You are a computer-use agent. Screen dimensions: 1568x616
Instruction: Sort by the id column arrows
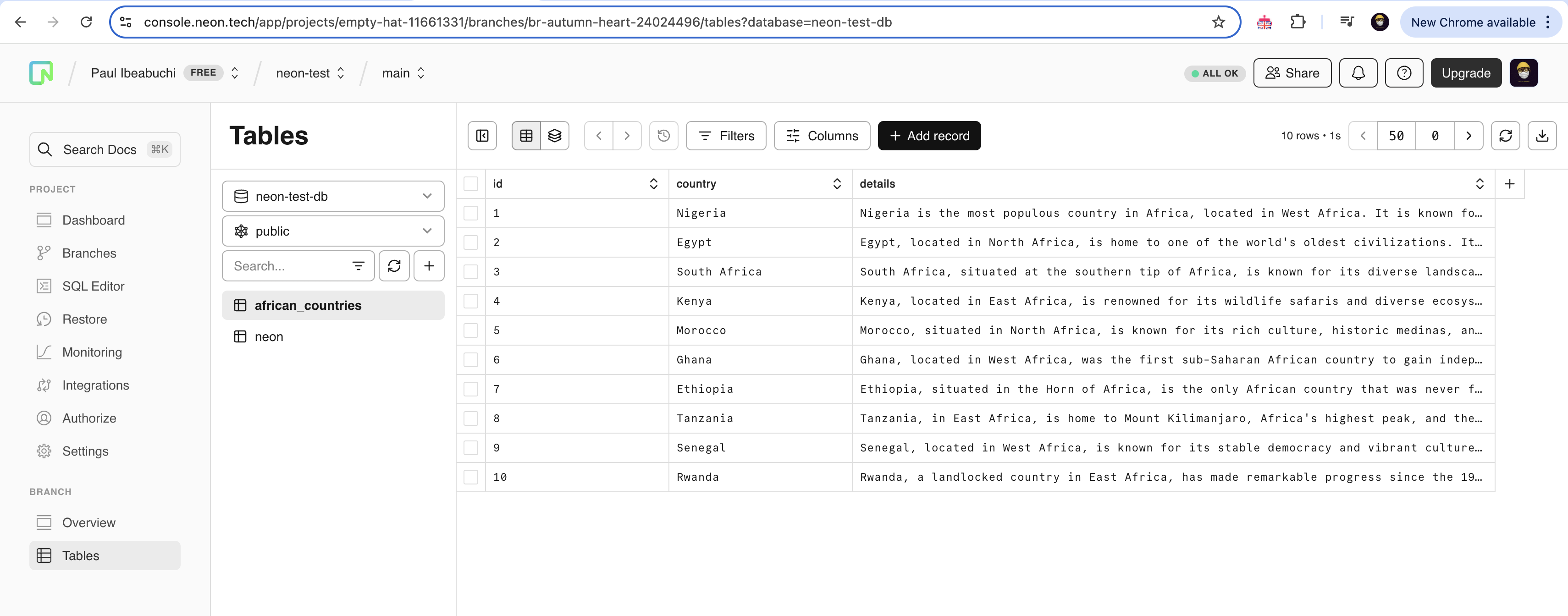[x=654, y=184]
